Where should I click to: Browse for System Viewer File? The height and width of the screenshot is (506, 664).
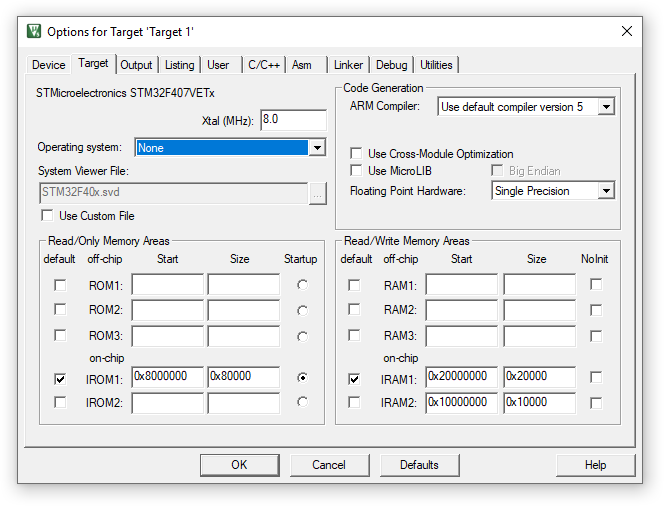click(x=318, y=194)
